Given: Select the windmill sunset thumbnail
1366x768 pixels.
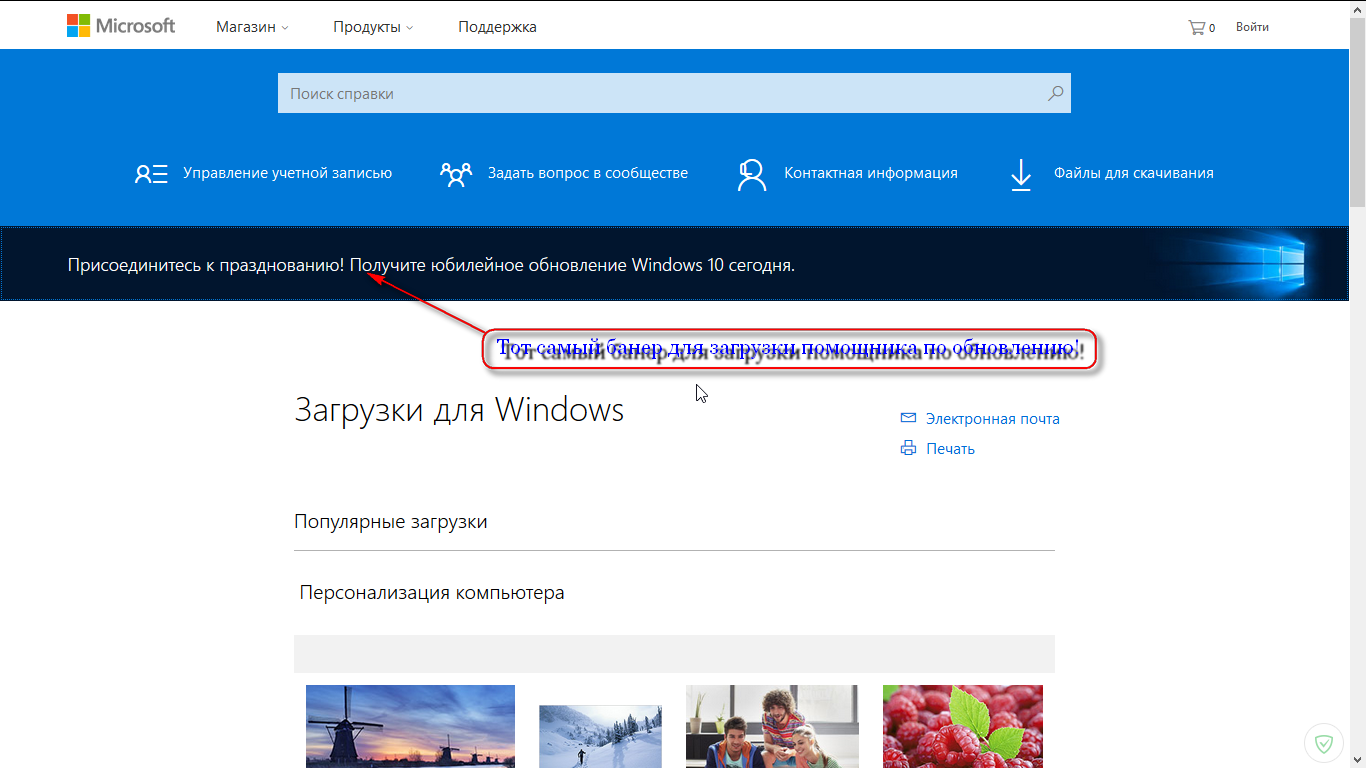Looking at the screenshot, I should pyautogui.click(x=410, y=726).
